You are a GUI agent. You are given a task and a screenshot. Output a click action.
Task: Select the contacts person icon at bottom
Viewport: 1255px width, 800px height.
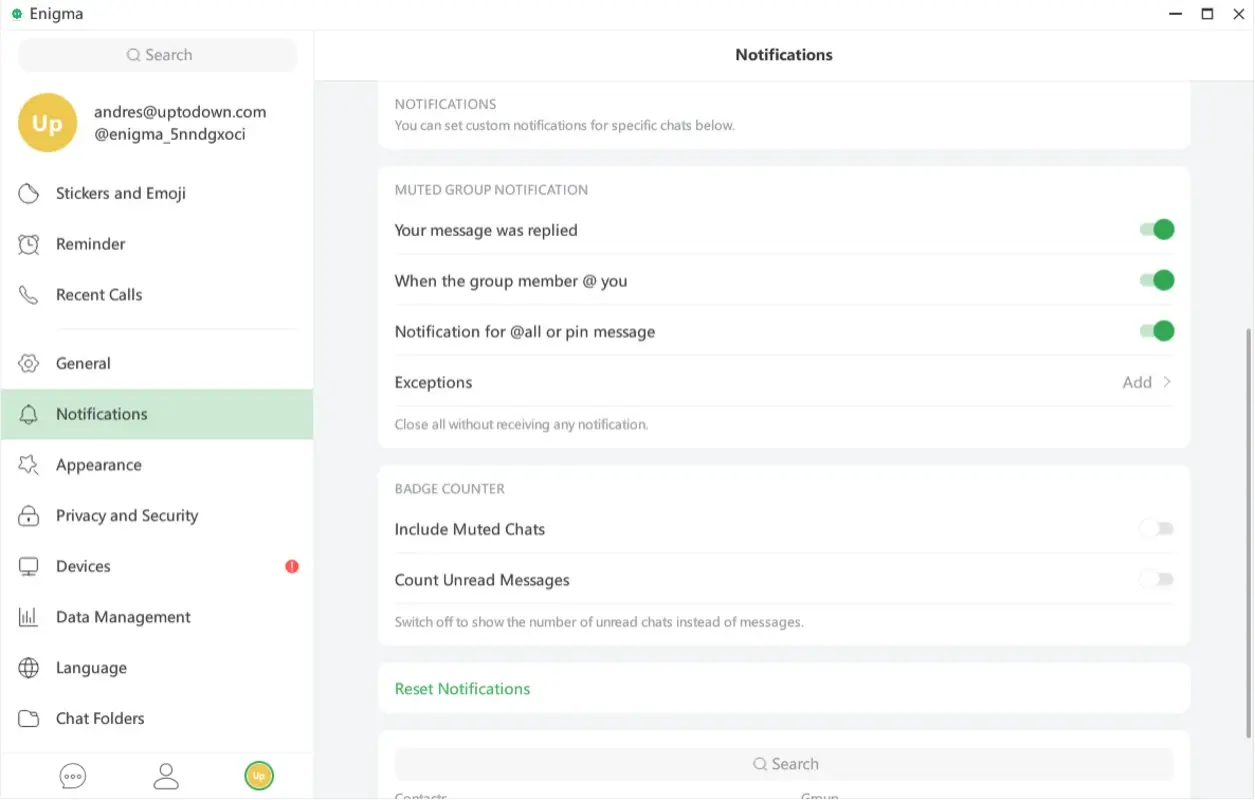[166, 775]
